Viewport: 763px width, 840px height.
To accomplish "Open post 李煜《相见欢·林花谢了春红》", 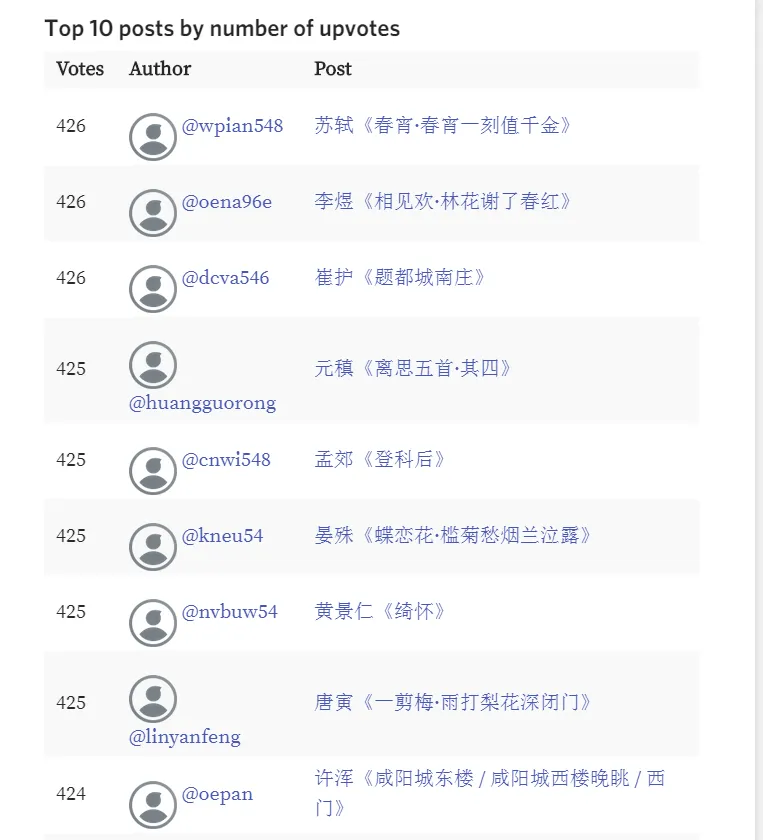I will tap(443, 201).
